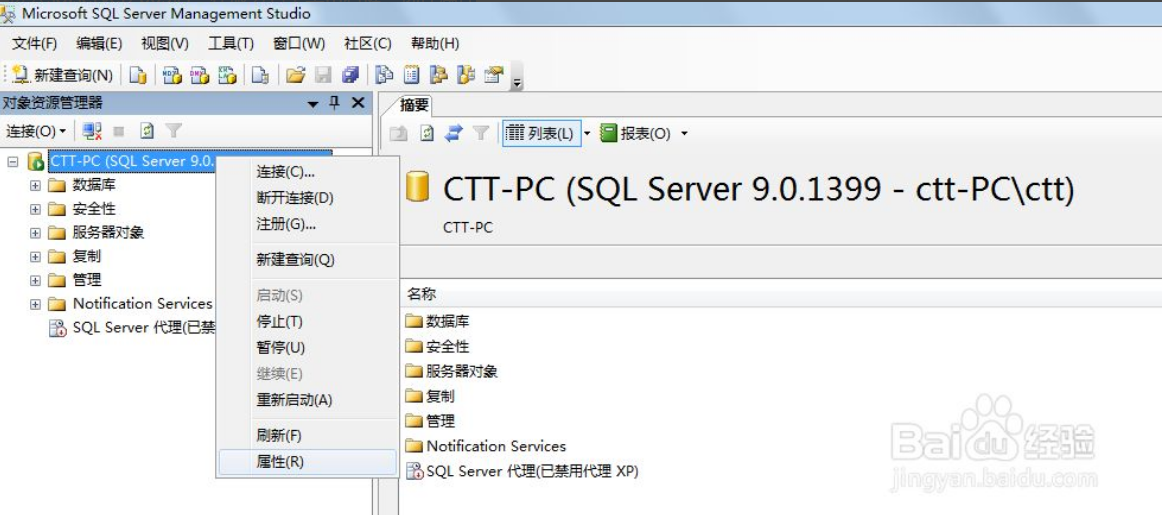Image resolution: width=1162 pixels, height=515 pixels.
Task: Click the Object Explorer toolbar icon
Action: (x=439, y=75)
